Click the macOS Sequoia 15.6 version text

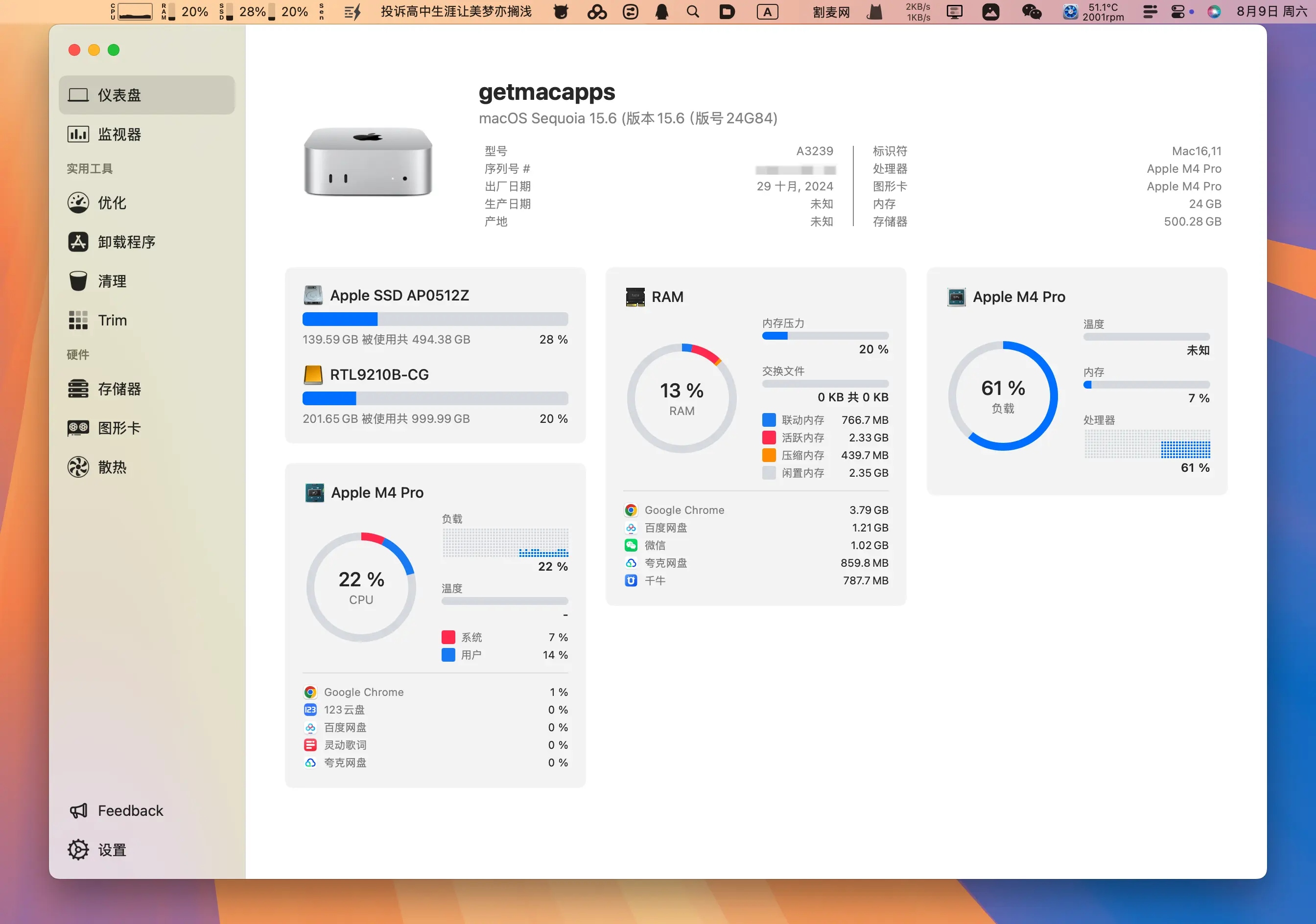tap(628, 118)
